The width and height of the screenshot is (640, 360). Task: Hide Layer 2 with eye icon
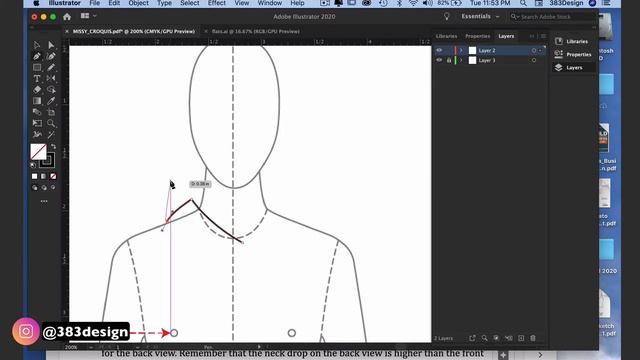439,50
